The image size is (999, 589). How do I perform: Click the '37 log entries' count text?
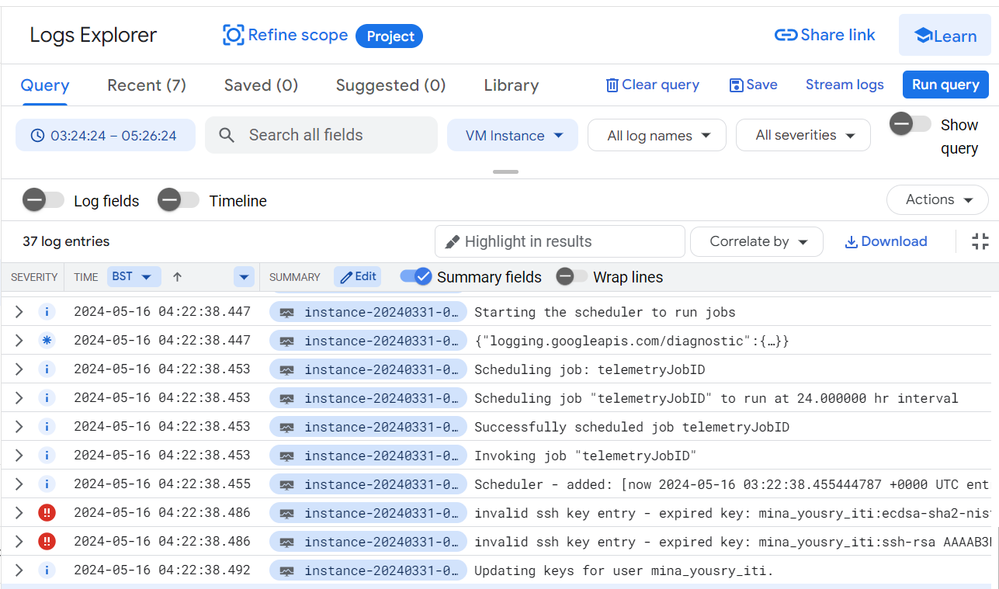66,242
